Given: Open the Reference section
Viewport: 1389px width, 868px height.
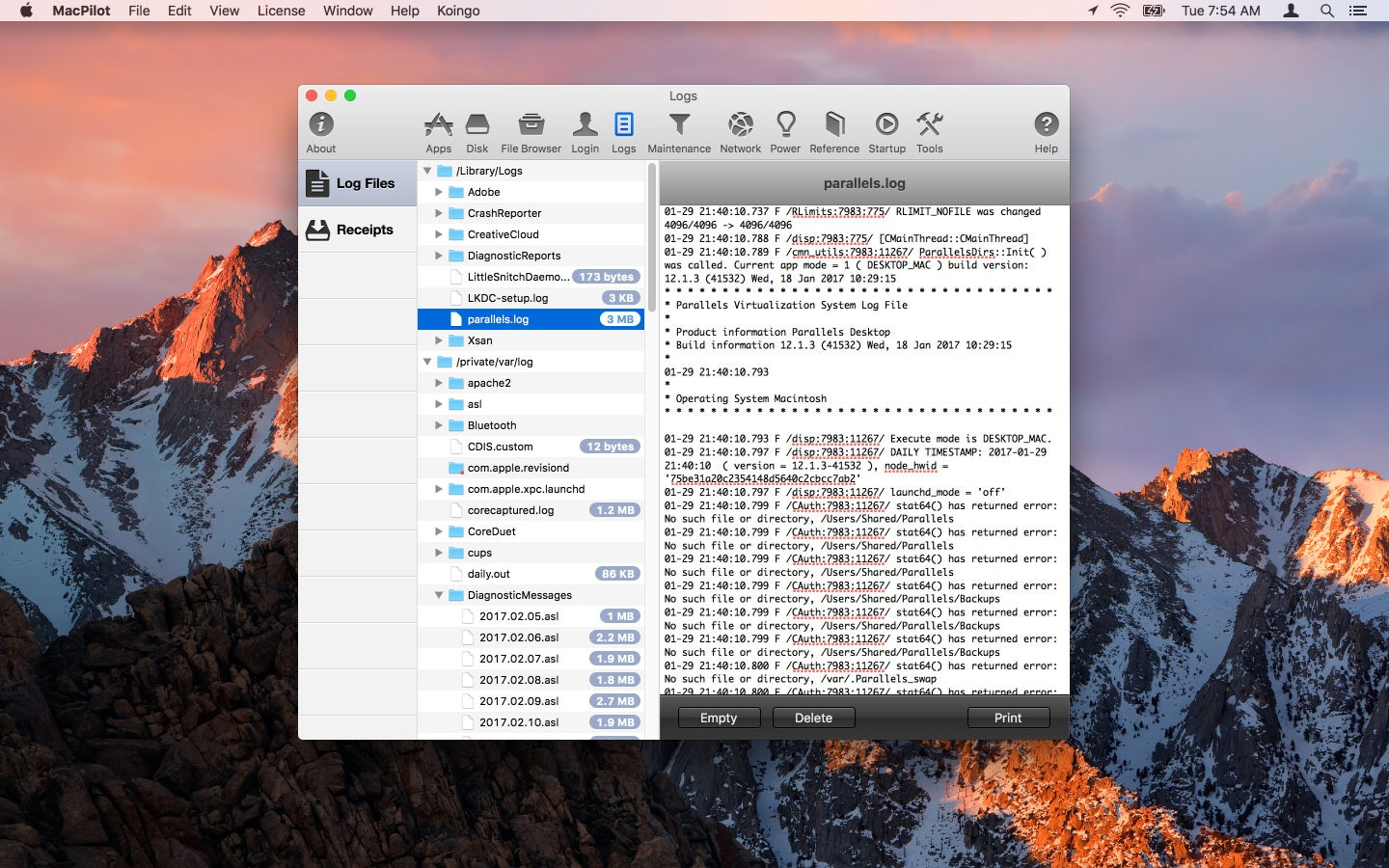Looking at the screenshot, I should click(833, 130).
